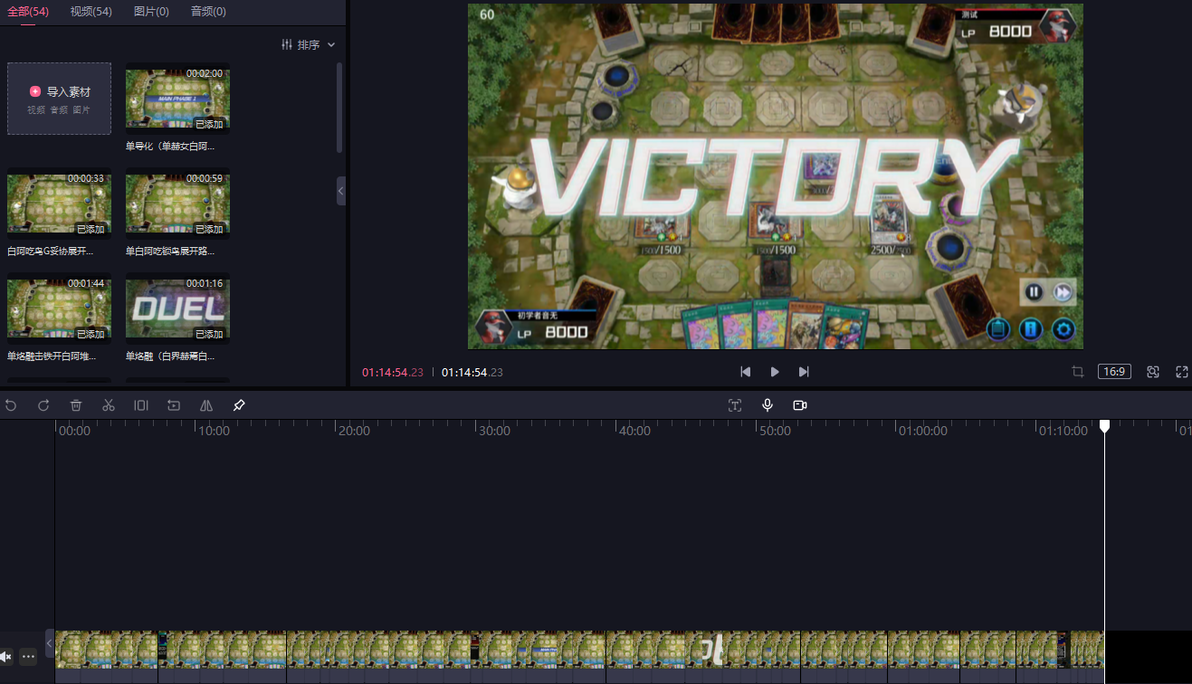Click the mirror flip icon
This screenshot has height=684, width=1192.
206,405
